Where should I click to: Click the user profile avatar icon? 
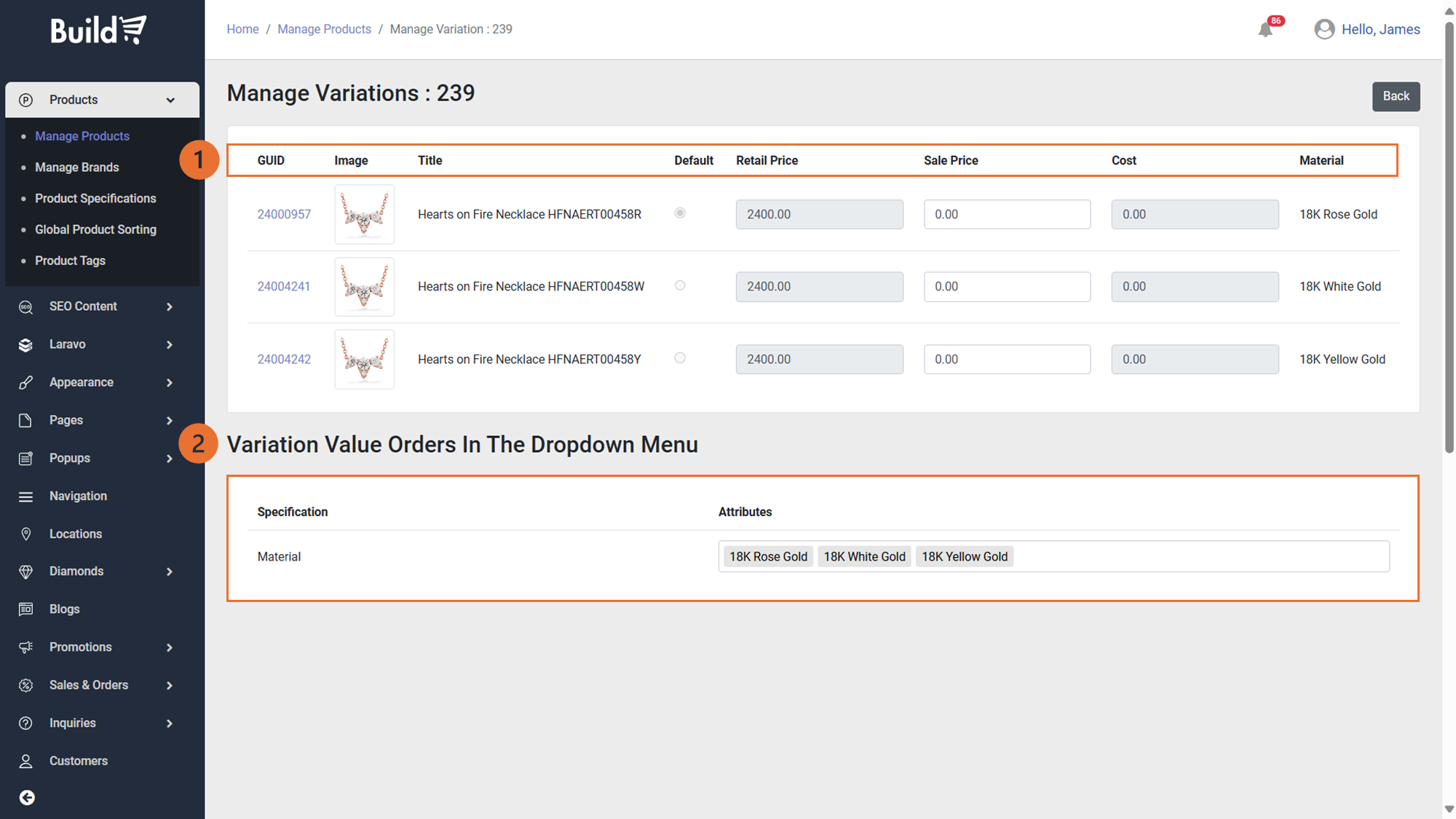[x=1324, y=29]
